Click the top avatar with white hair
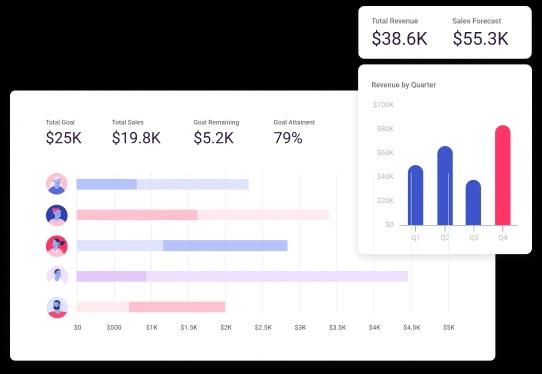Screen dimensions: 542x374 tap(57, 184)
